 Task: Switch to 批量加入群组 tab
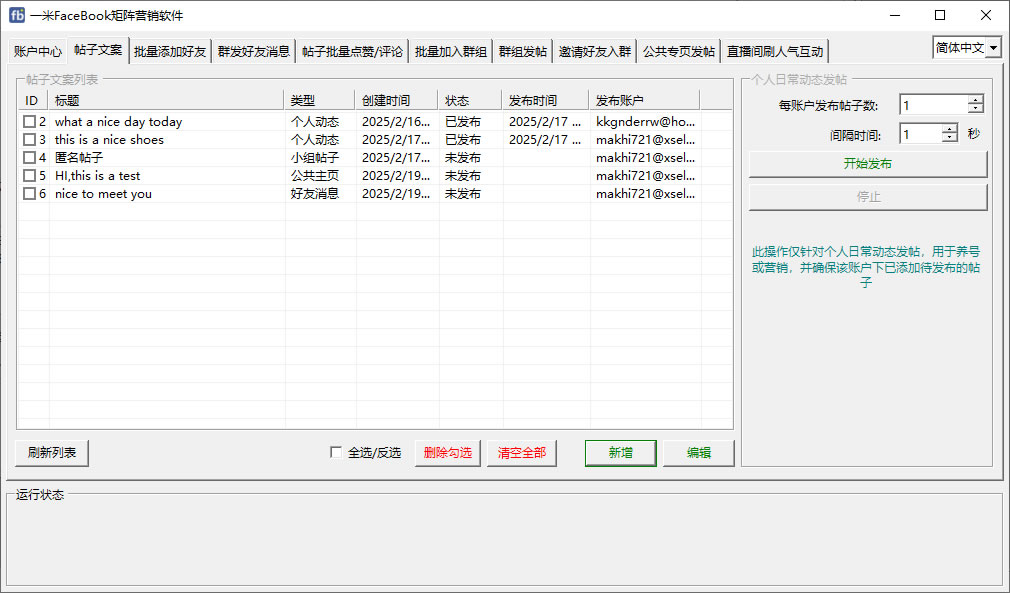[x=451, y=52]
